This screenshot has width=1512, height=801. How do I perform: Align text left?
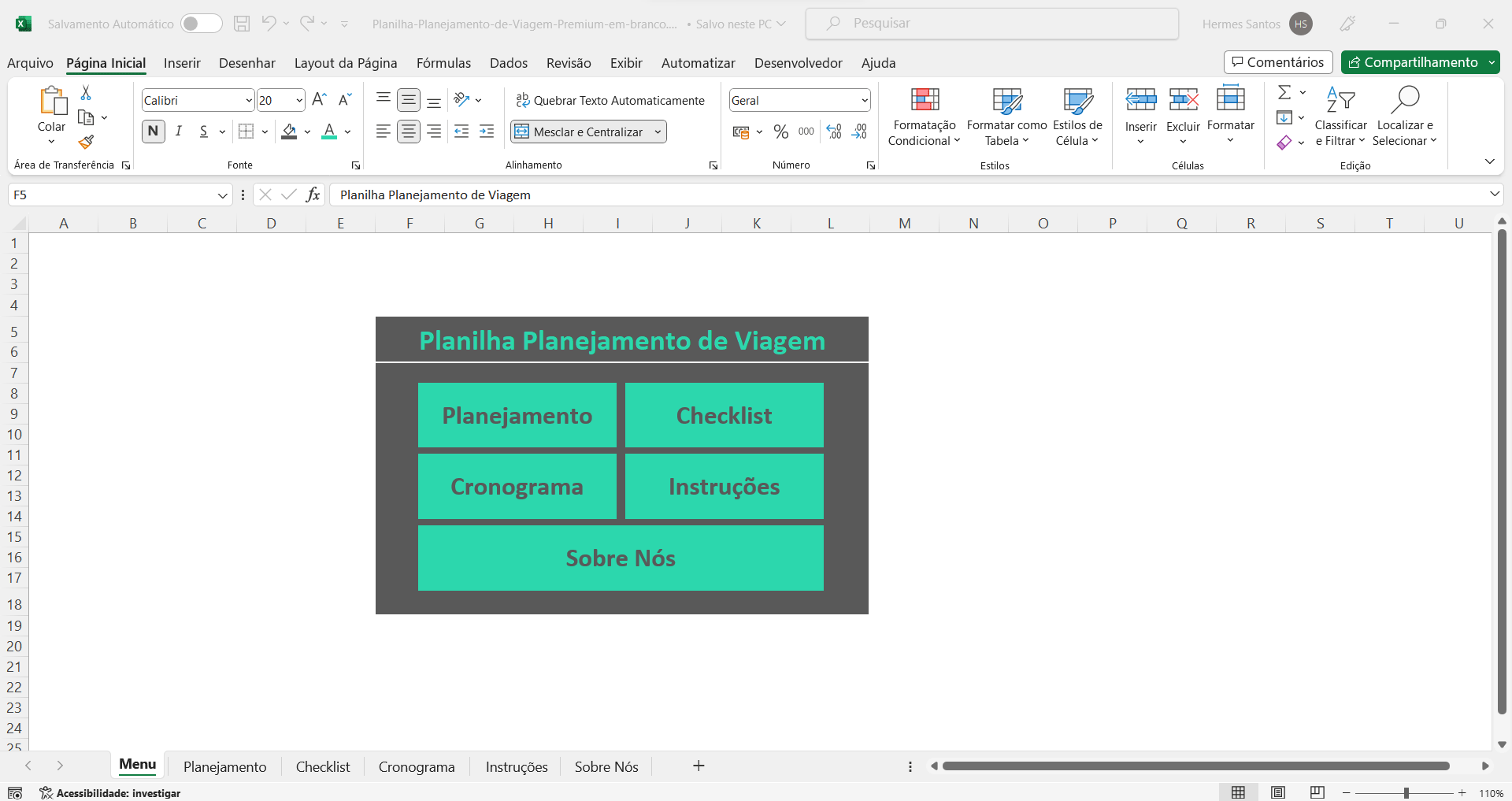coord(384,132)
